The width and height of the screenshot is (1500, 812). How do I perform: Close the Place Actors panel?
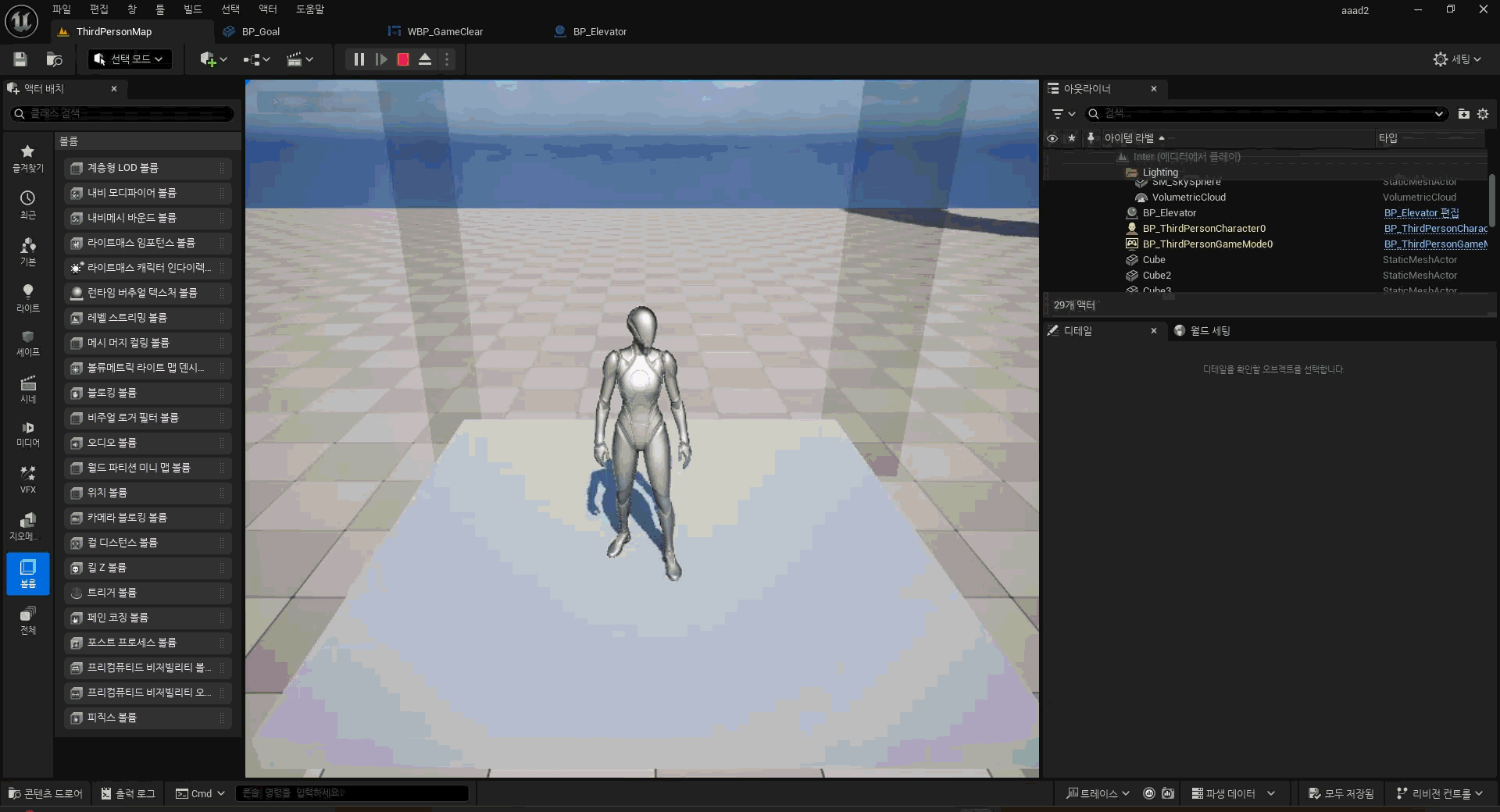[x=114, y=89]
